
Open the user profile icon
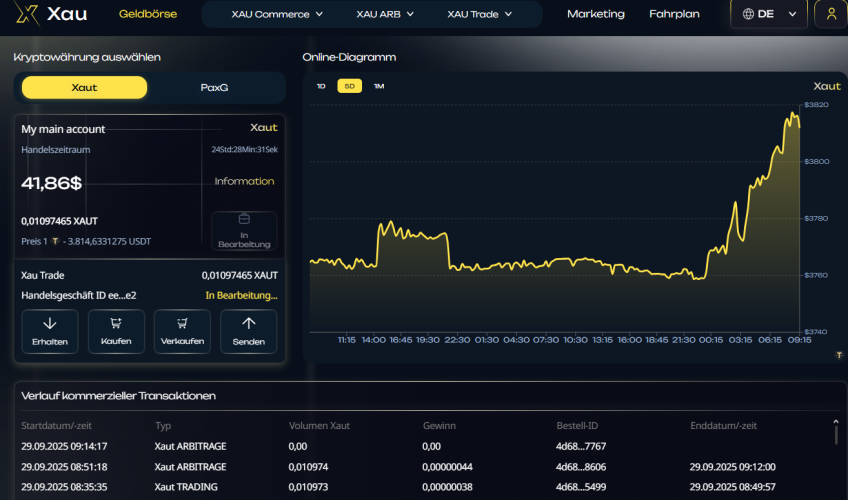(x=830, y=14)
